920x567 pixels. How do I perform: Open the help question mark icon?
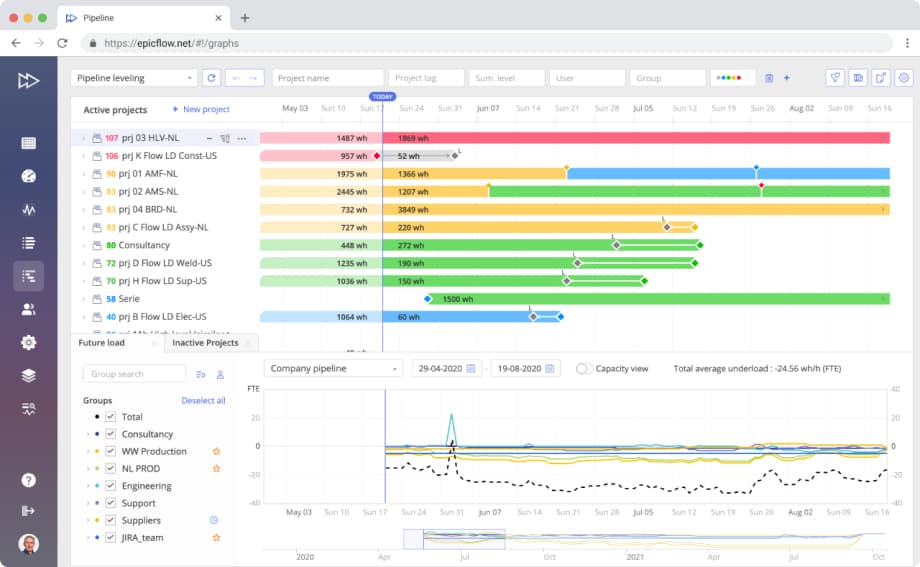pos(28,480)
